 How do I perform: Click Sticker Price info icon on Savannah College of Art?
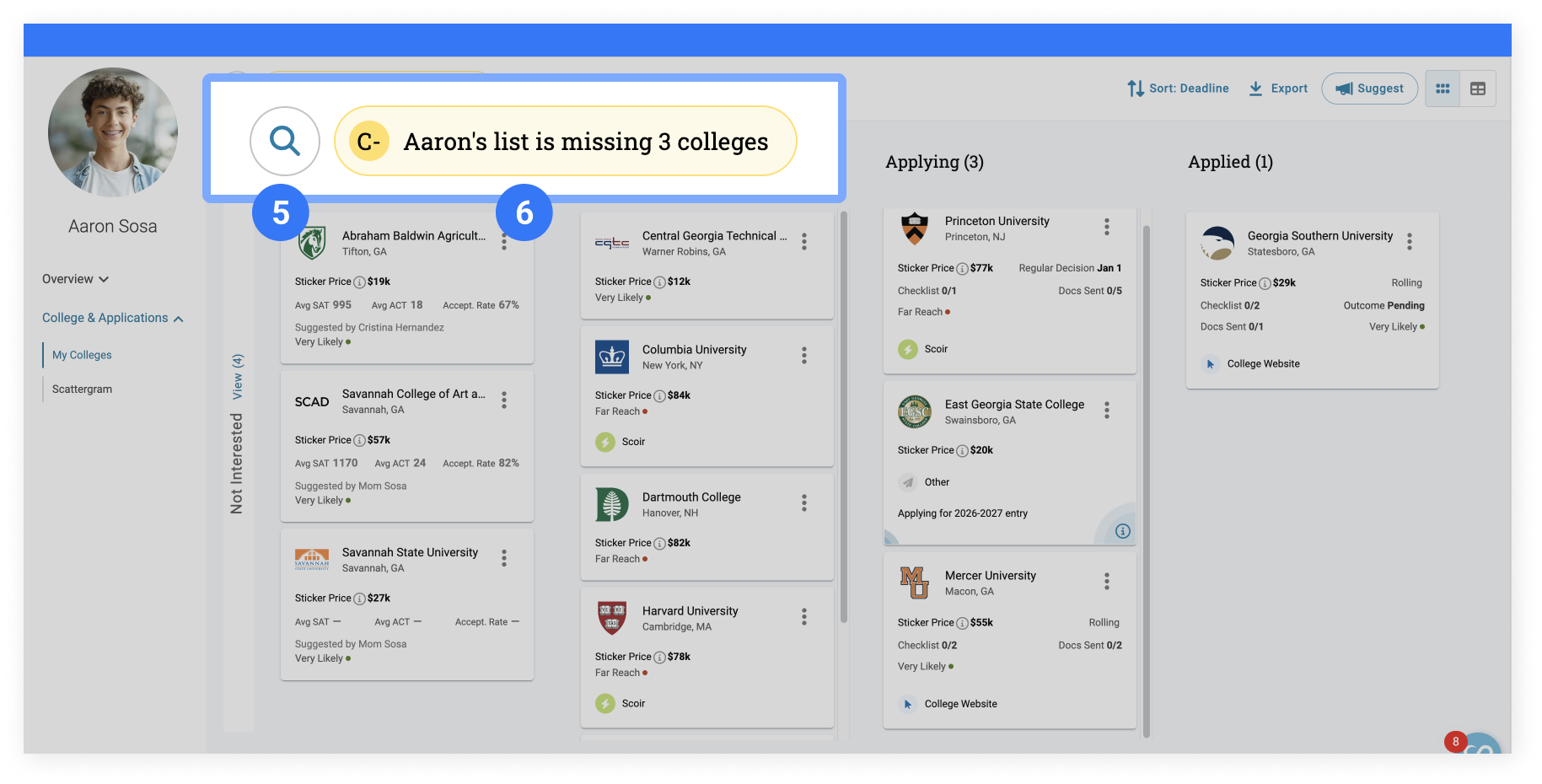[x=359, y=441]
